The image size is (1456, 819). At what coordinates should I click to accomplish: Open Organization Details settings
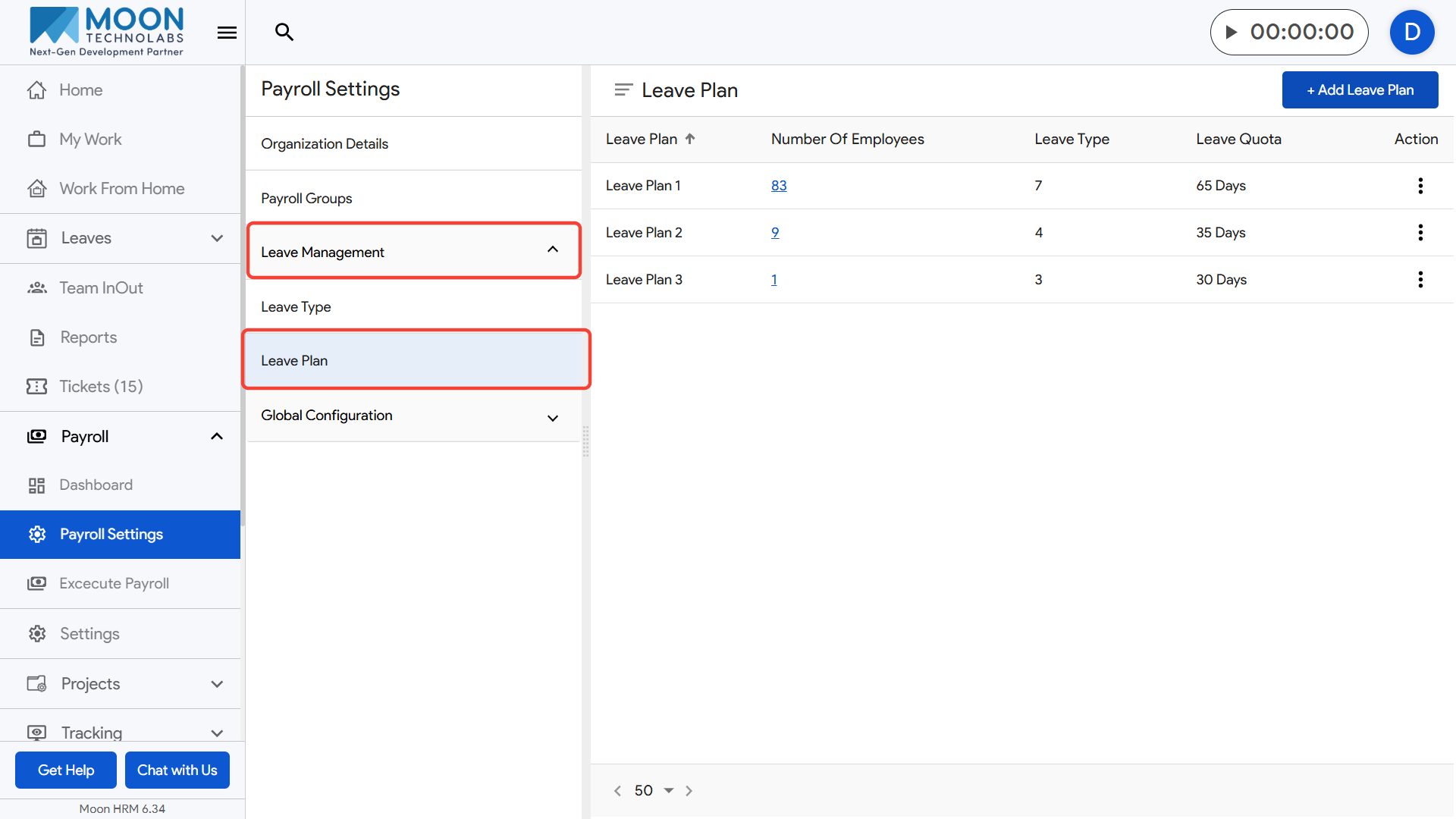point(325,144)
